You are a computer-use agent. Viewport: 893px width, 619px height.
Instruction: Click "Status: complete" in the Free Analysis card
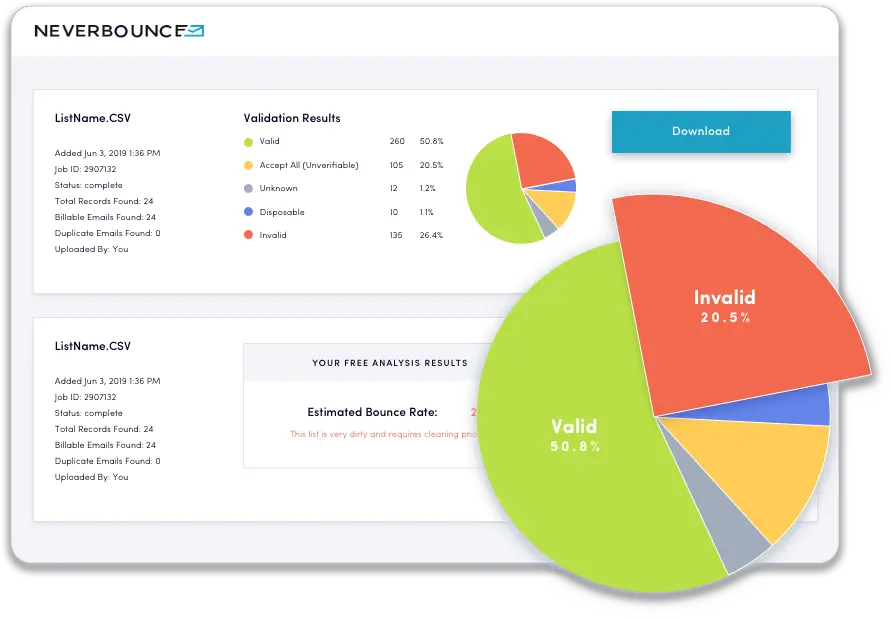click(89, 413)
